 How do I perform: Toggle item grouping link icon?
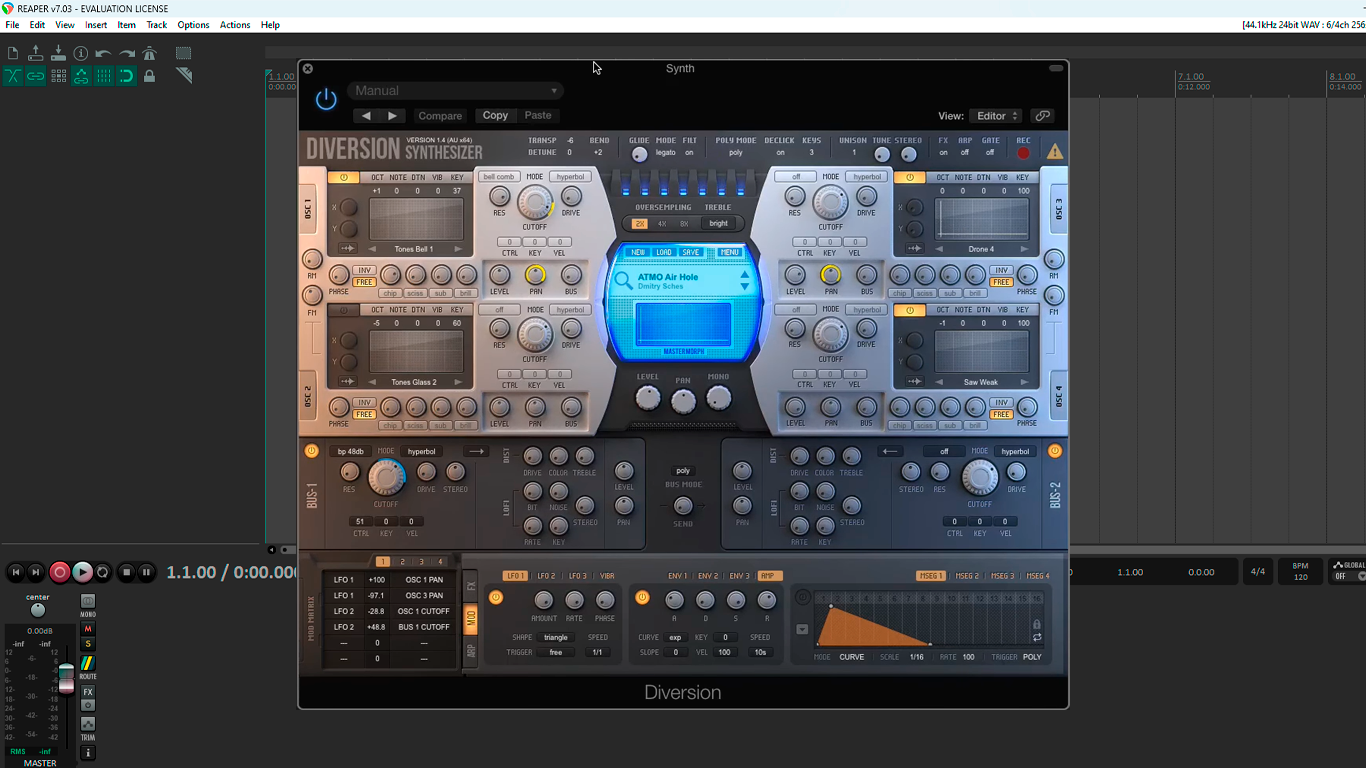(36, 76)
